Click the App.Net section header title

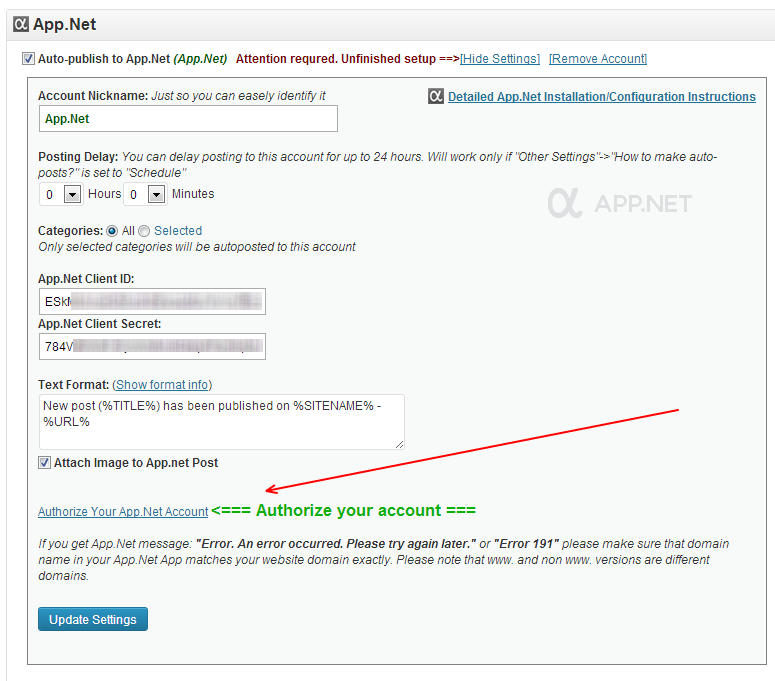pyautogui.click(x=64, y=24)
